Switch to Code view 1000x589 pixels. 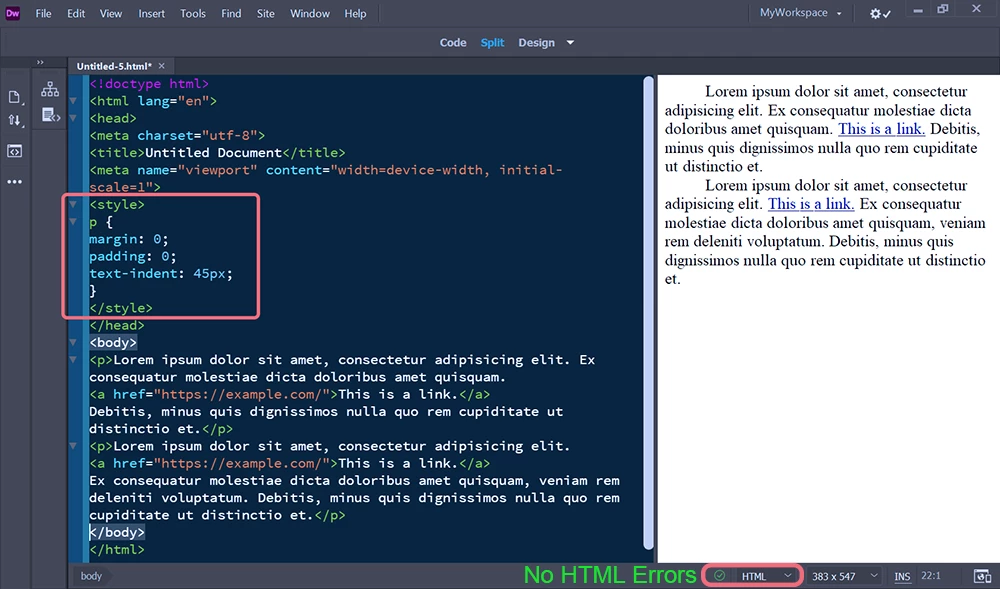(x=453, y=43)
